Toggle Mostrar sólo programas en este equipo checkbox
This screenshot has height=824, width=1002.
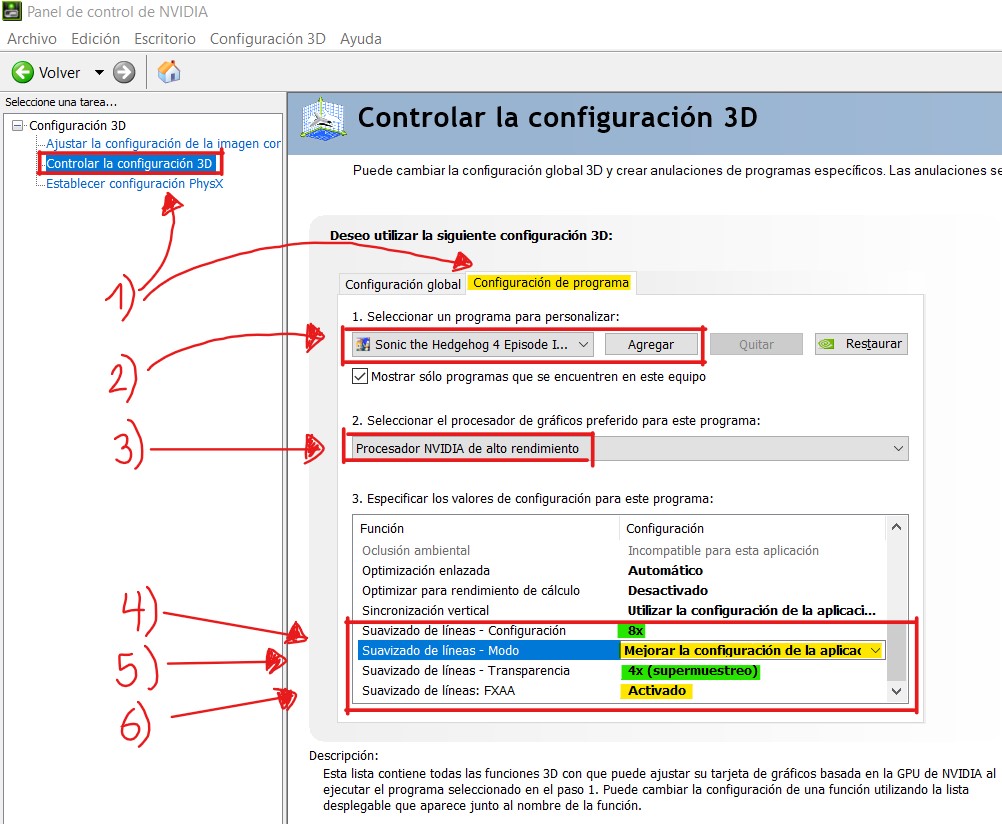pyautogui.click(x=360, y=376)
